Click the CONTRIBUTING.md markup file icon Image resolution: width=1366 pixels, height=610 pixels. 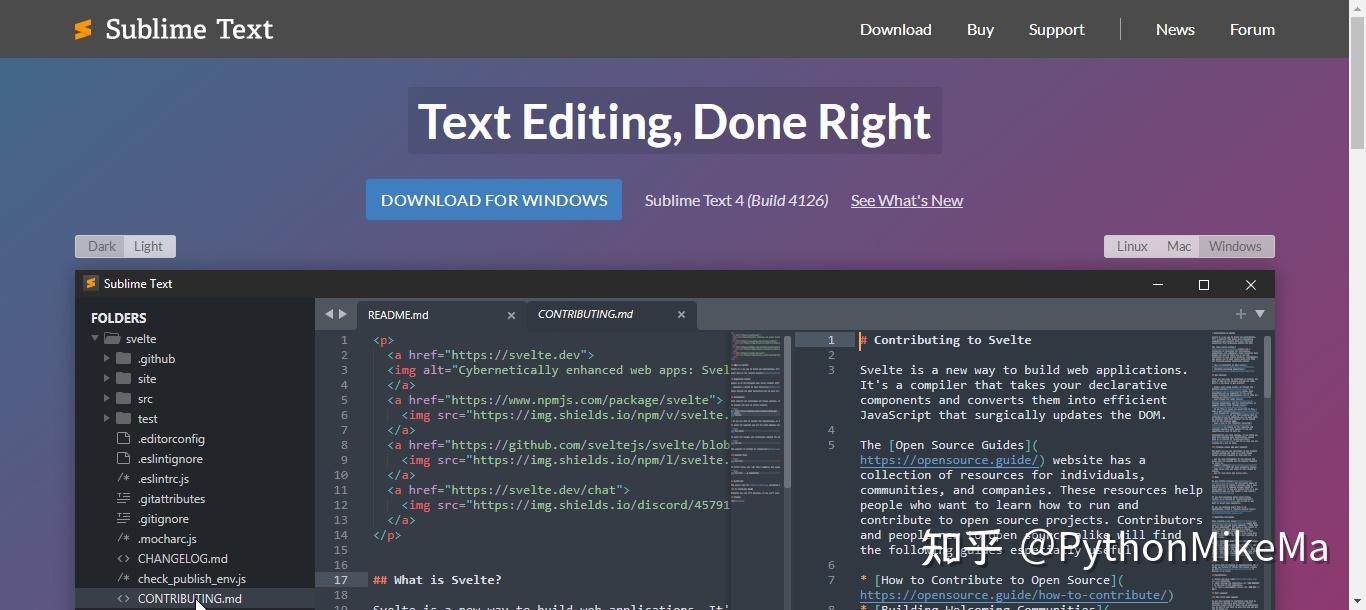click(x=124, y=598)
